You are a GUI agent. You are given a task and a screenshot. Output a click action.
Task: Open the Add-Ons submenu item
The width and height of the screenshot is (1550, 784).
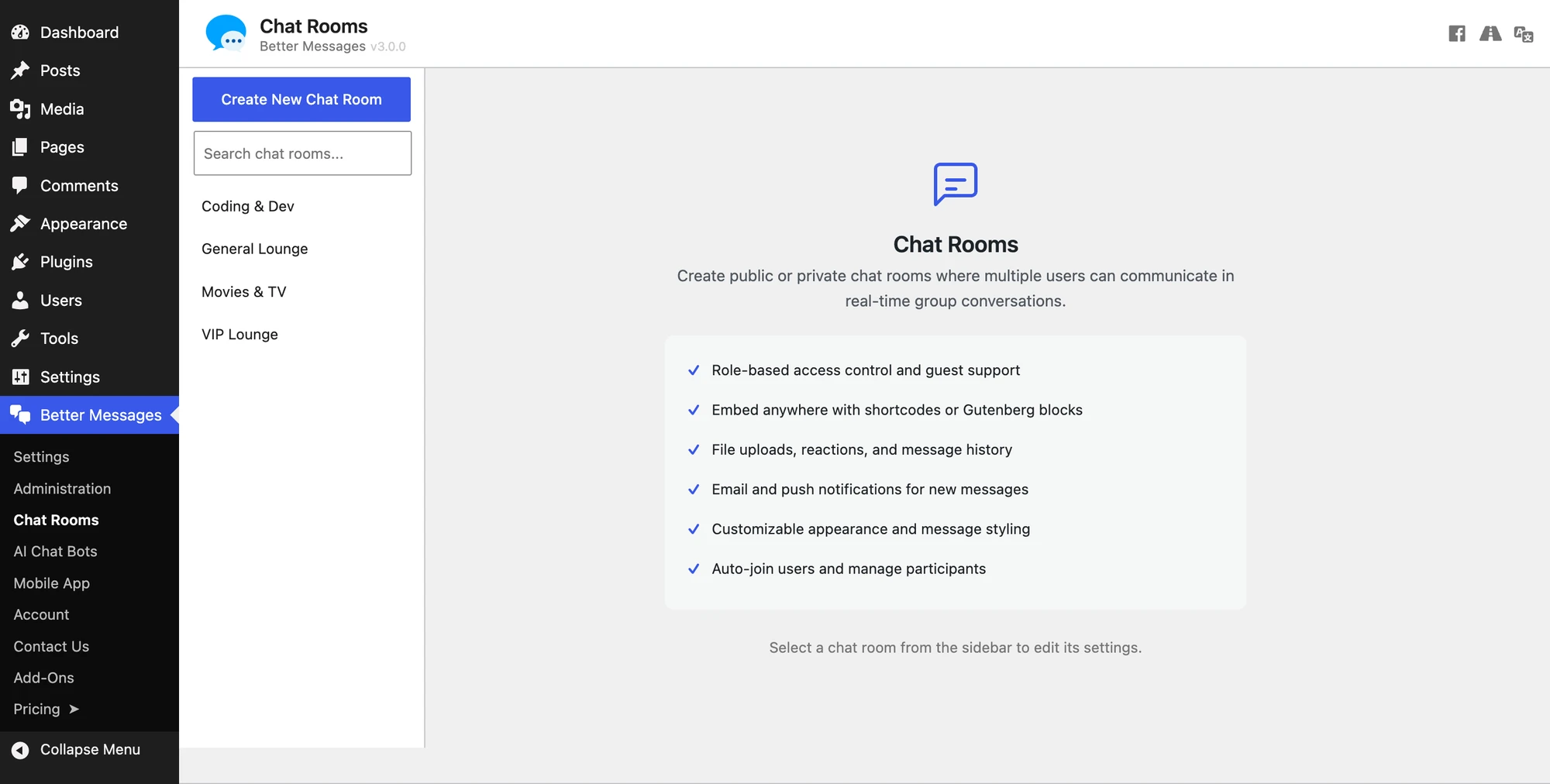(x=43, y=678)
